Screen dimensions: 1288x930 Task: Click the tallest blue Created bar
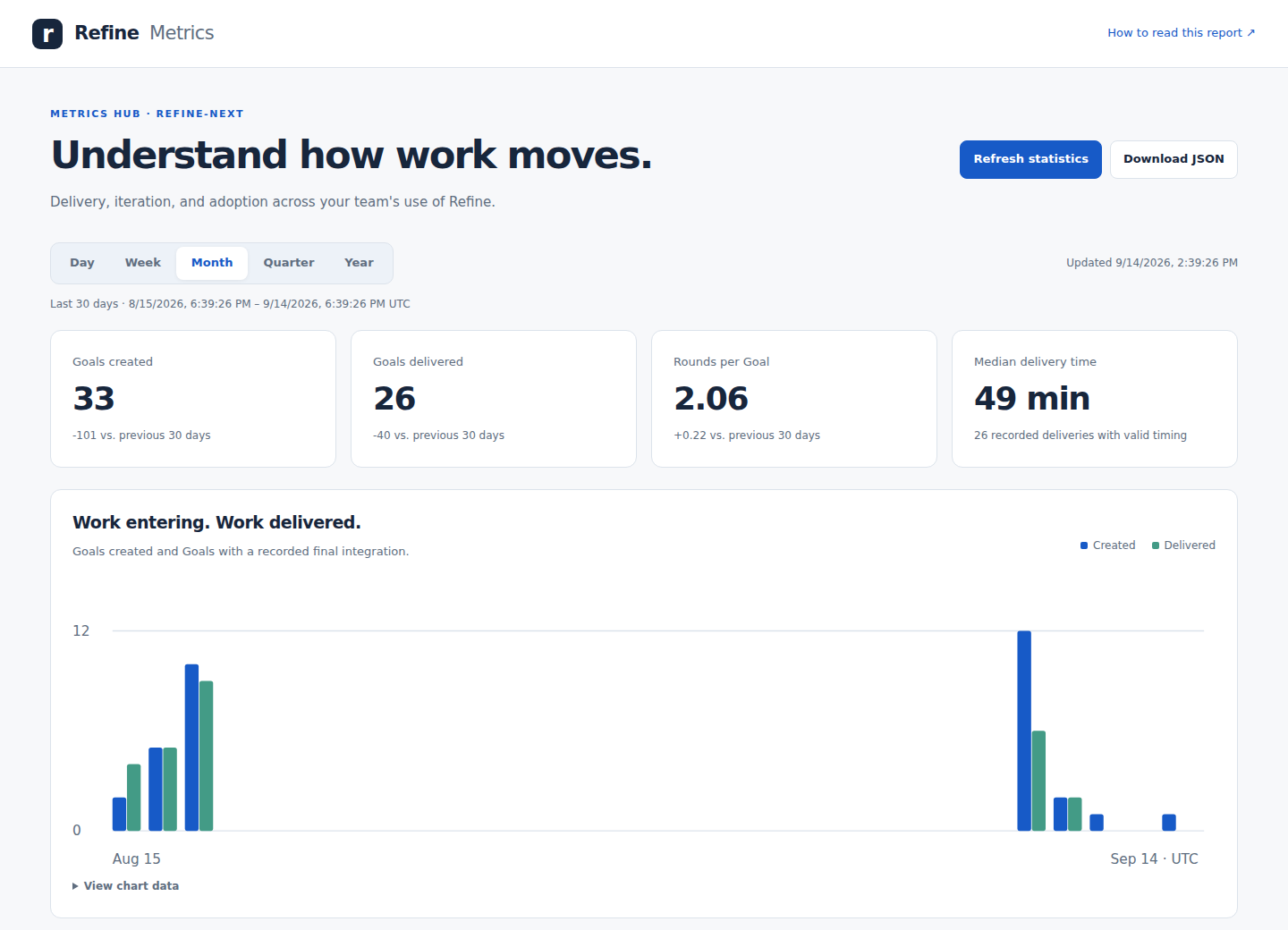[1024, 731]
